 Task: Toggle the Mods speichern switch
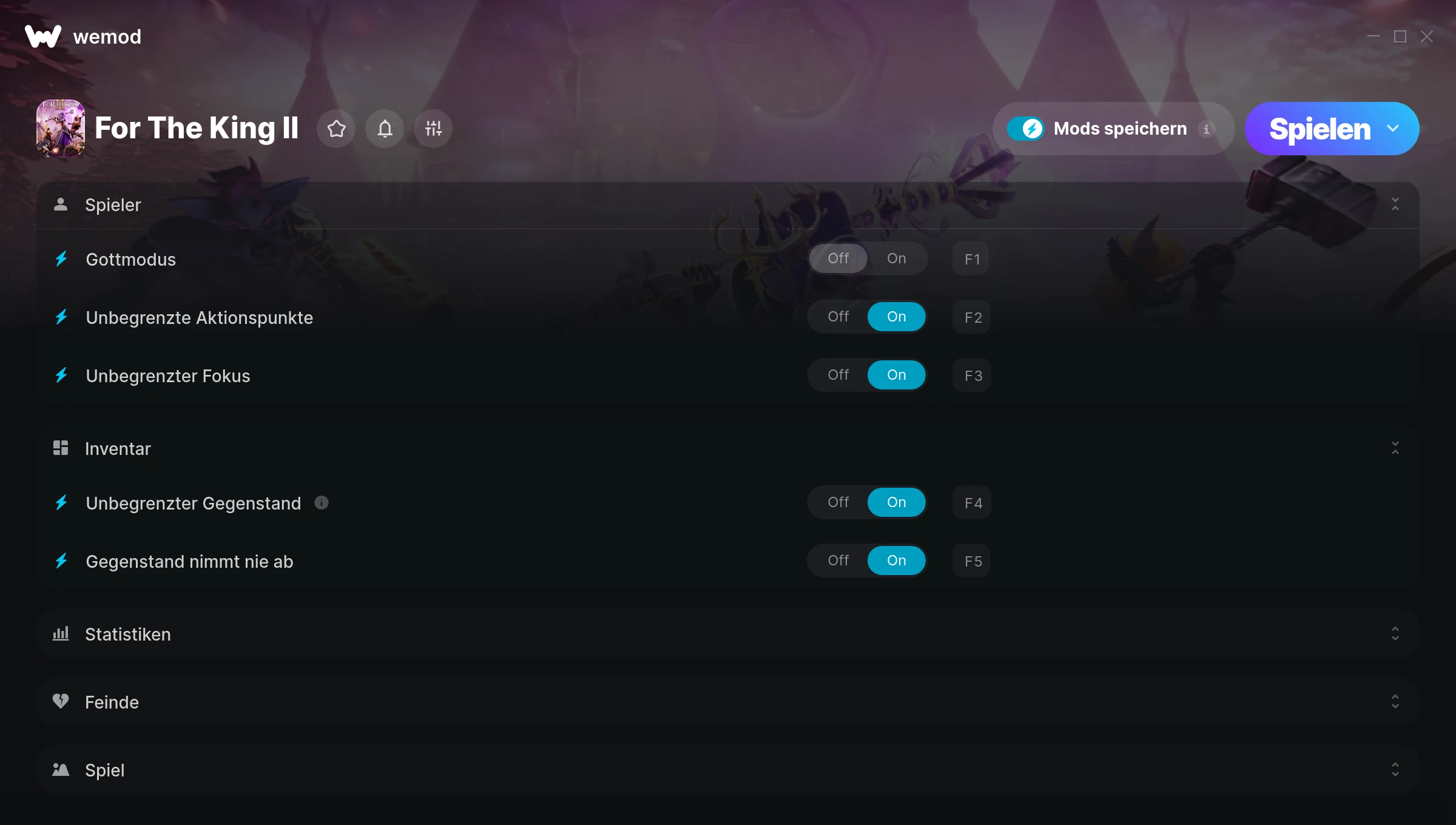click(1026, 129)
